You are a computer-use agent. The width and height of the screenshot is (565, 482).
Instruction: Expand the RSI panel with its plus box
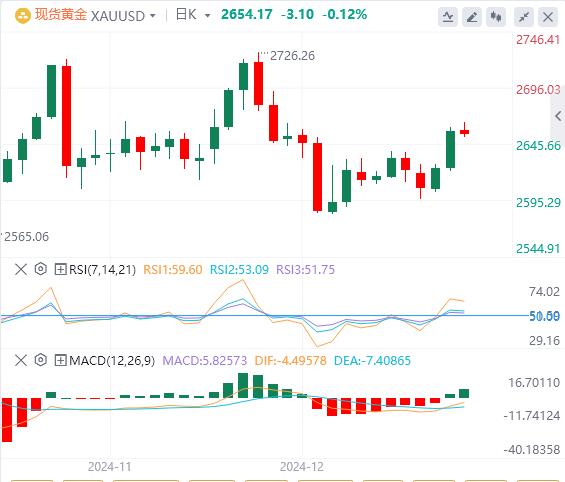point(60,269)
